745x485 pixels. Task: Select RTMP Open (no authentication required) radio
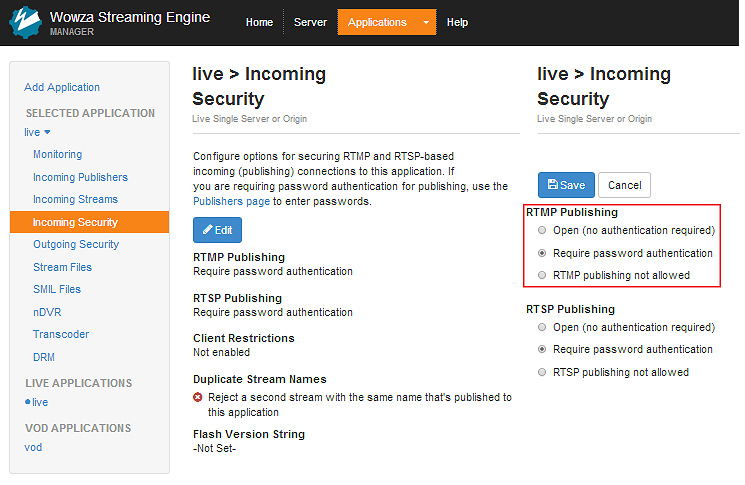[542, 230]
